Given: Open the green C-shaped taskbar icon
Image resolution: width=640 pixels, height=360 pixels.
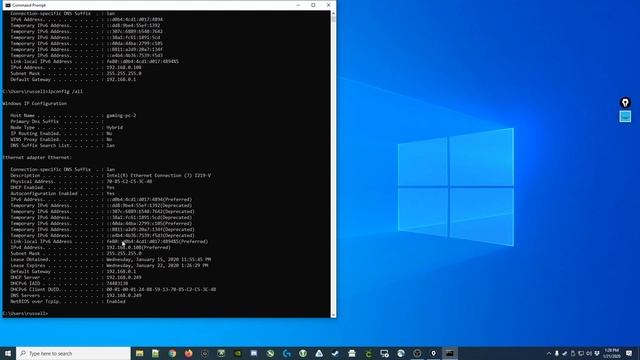Looking at the screenshot, I should (x=368, y=353).
